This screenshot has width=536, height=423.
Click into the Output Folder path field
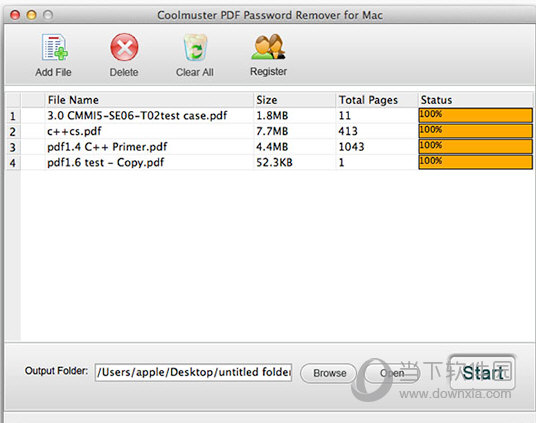(x=193, y=372)
